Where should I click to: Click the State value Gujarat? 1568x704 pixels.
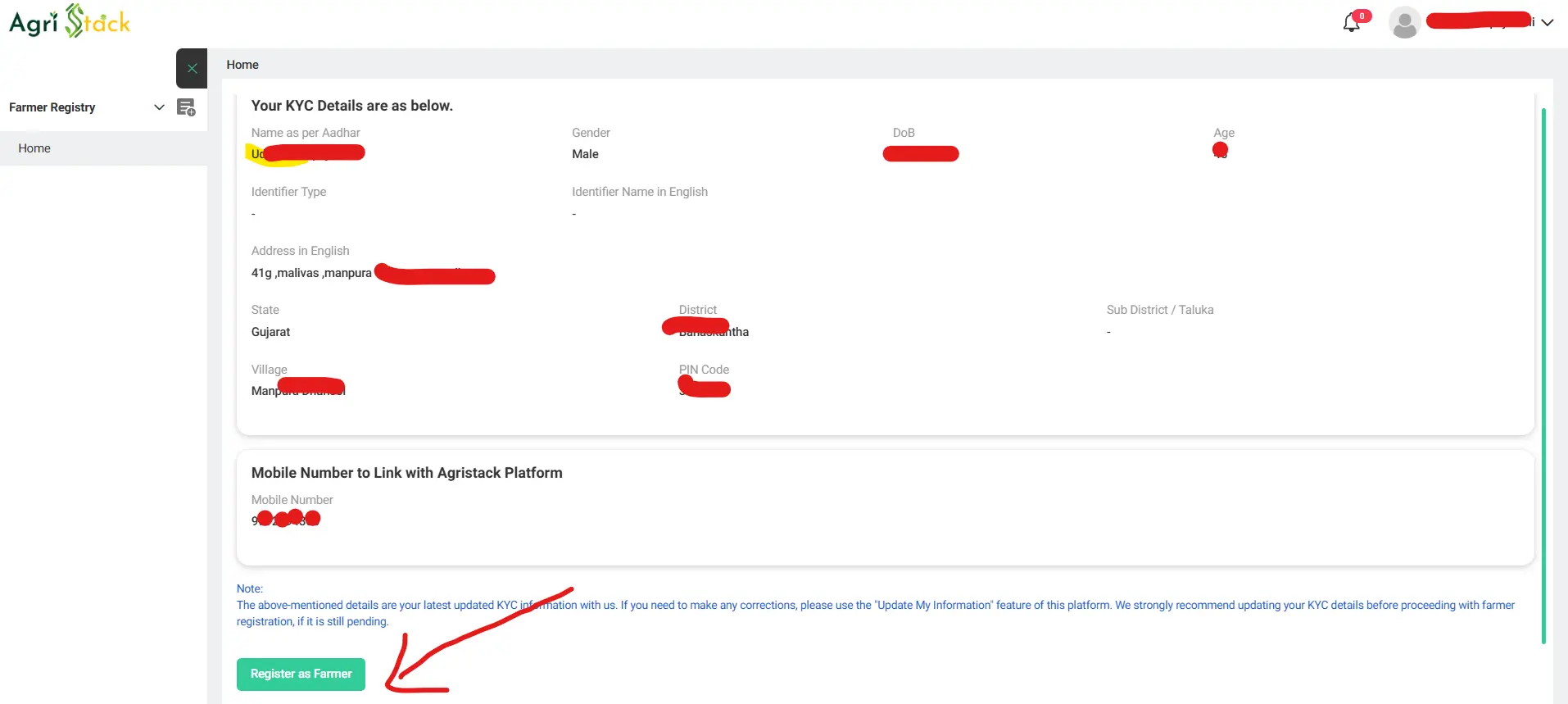tap(270, 332)
